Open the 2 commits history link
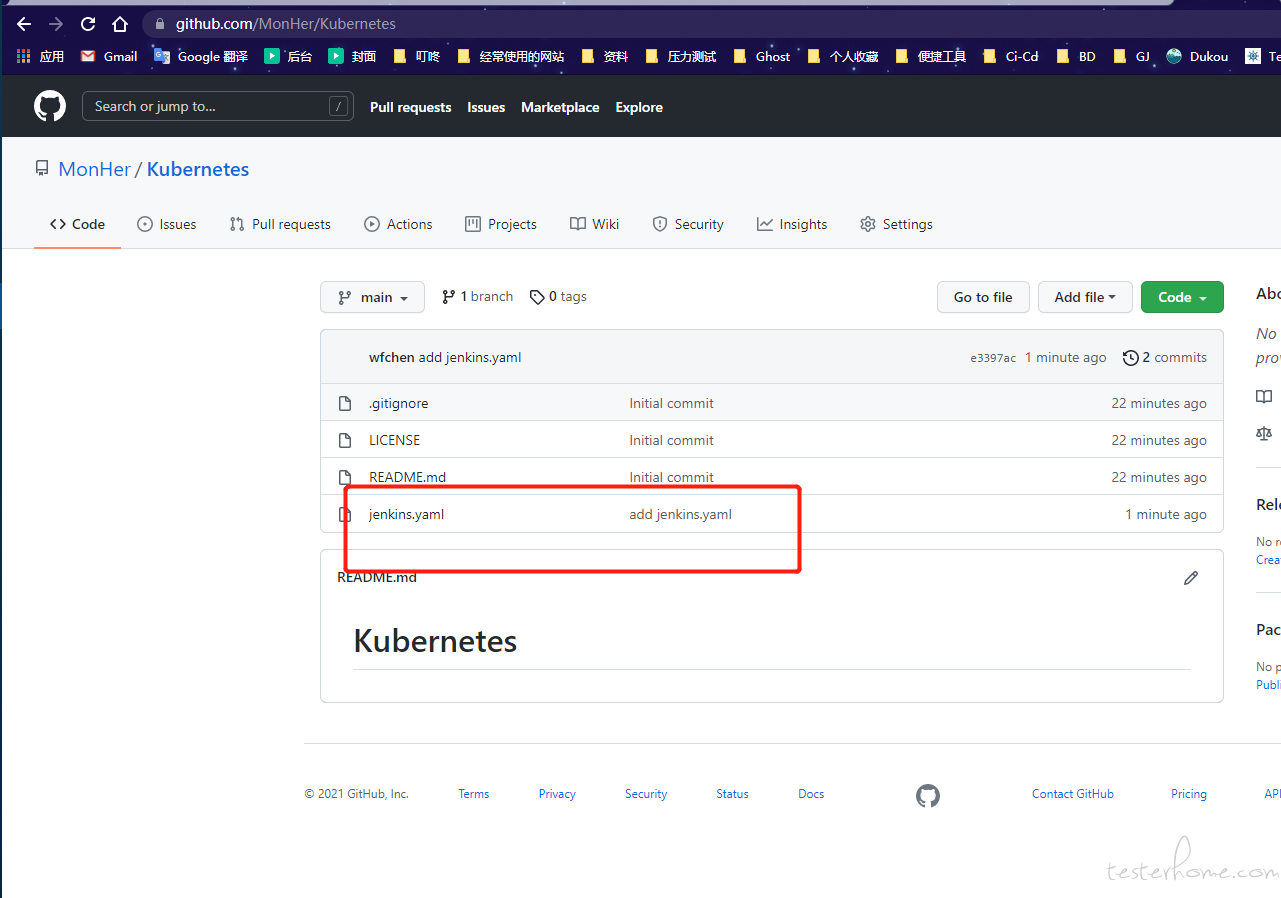The height and width of the screenshot is (898, 1281). [x=1165, y=357]
